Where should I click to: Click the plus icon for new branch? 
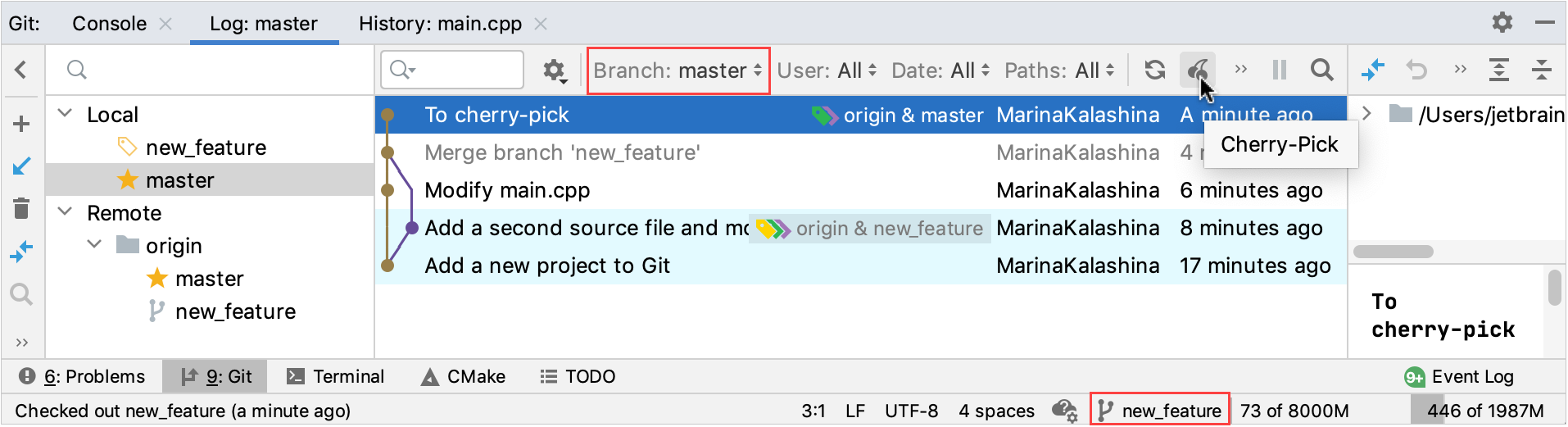tap(22, 124)
